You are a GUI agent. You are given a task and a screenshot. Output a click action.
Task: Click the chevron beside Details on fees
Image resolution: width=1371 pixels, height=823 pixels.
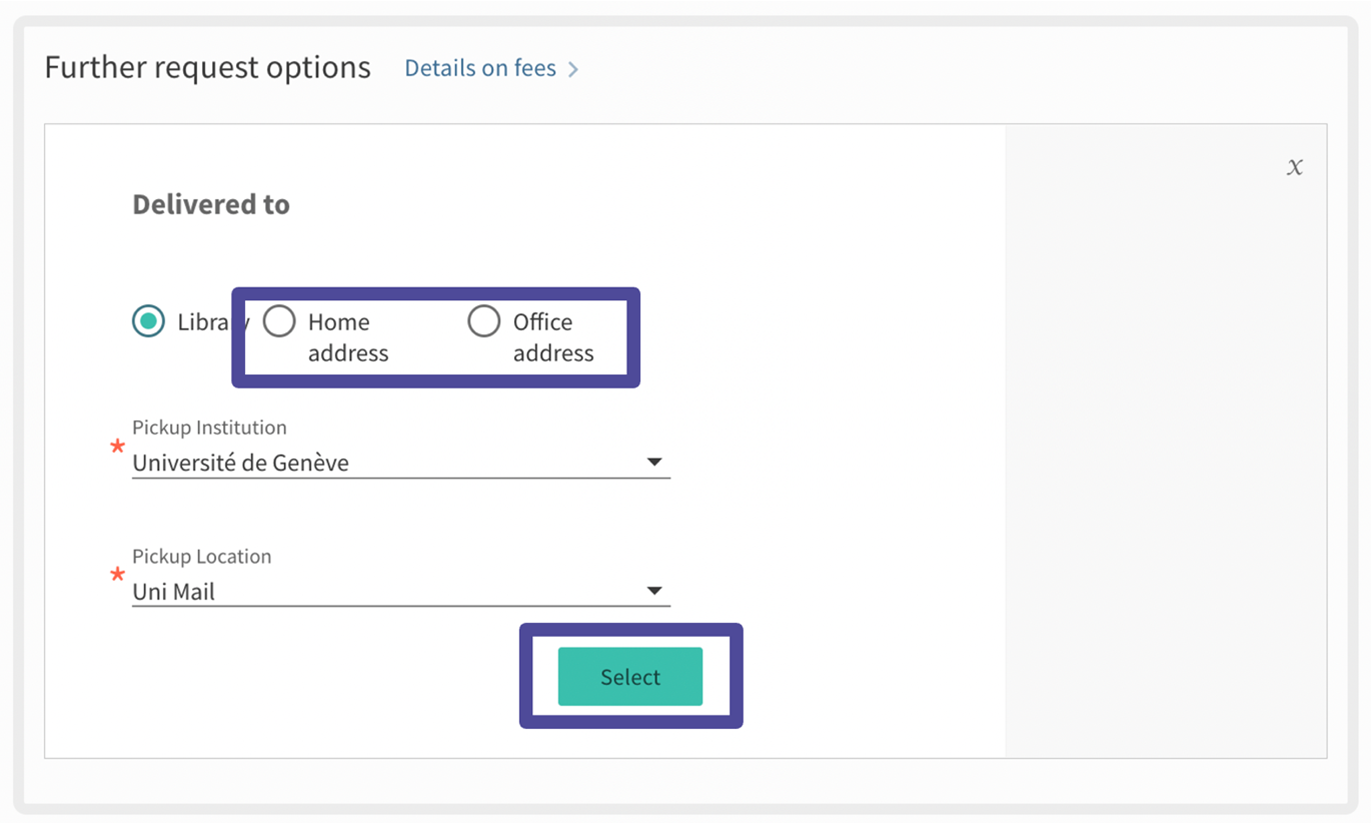tap(573, 69)
